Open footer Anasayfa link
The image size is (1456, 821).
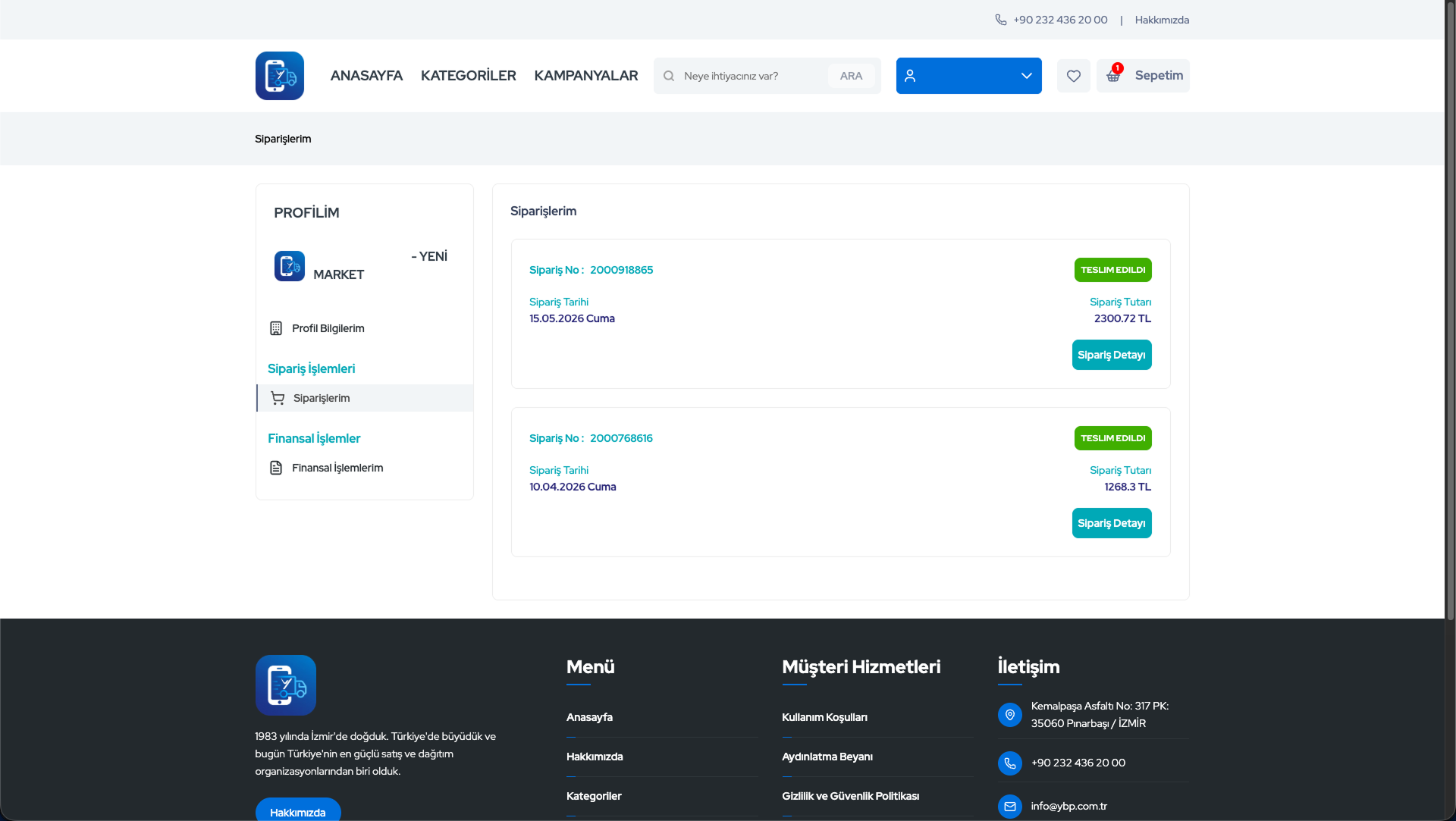(589, 717)
